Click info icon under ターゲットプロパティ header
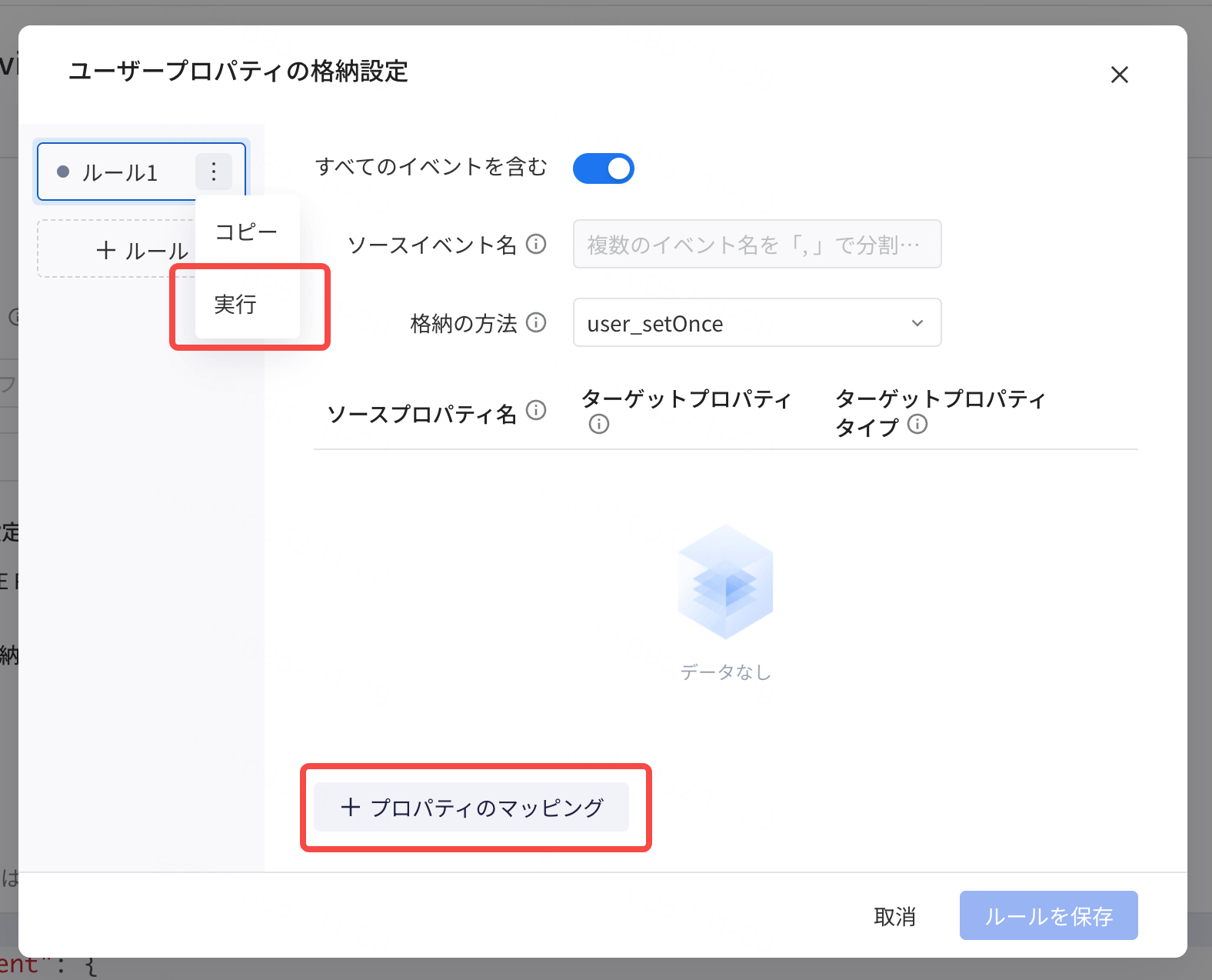This screenshot has width=1212, height=980. point(599,424)
